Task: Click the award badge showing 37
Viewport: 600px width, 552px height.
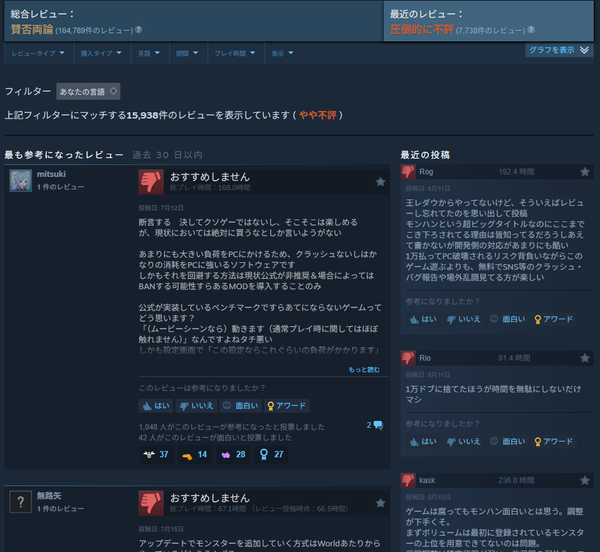Action: tap(156, 454)
